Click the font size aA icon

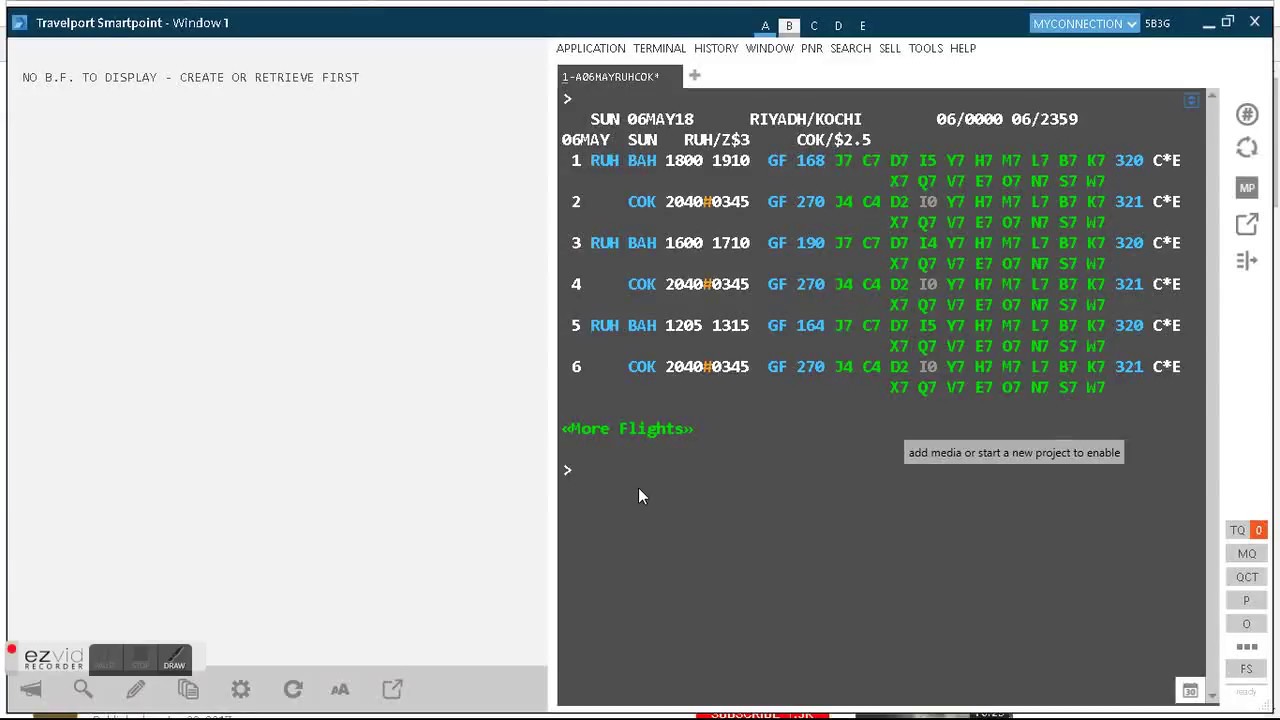pos(340,689)
